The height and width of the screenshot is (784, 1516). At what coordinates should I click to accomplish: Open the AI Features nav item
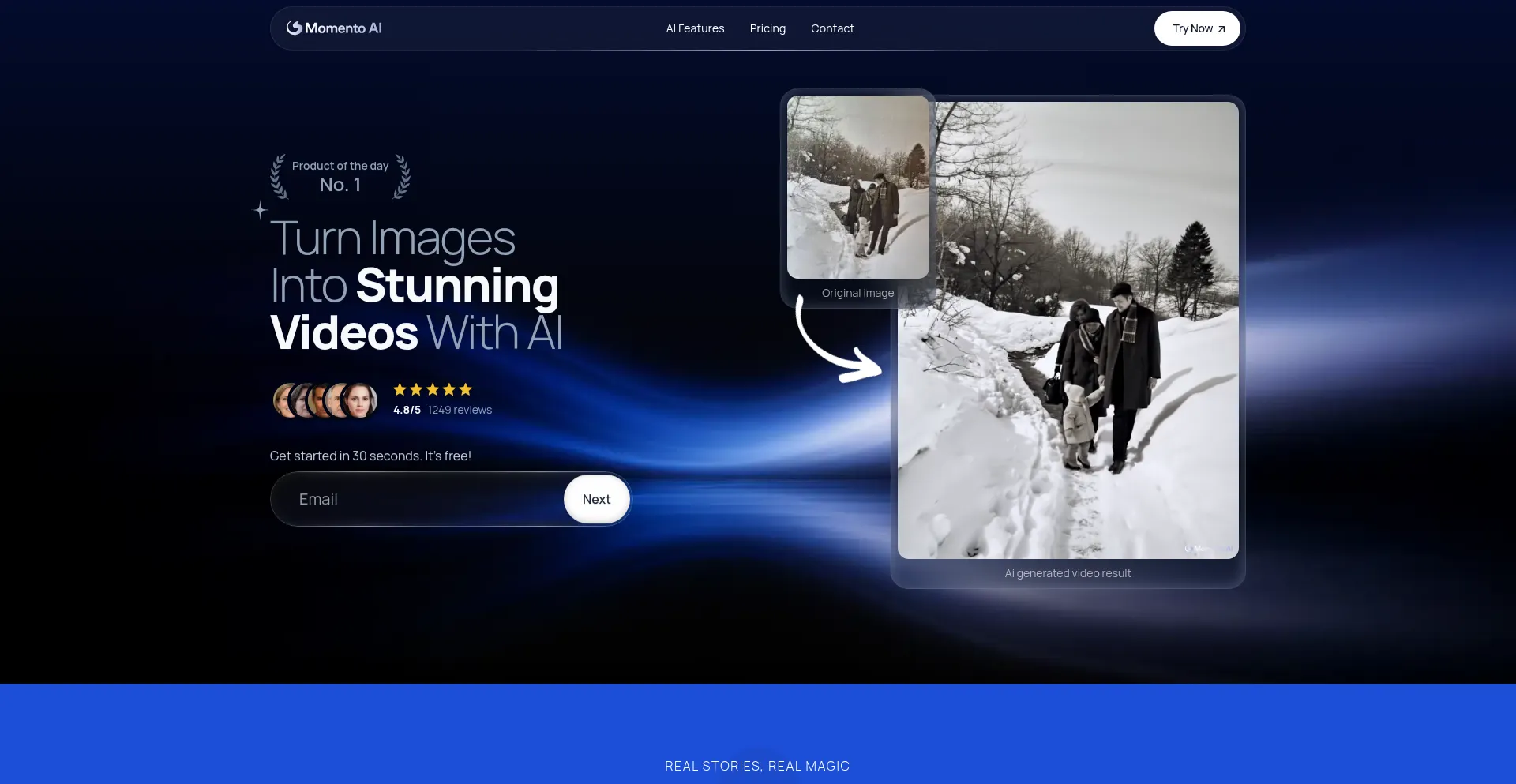pos(695,28)
